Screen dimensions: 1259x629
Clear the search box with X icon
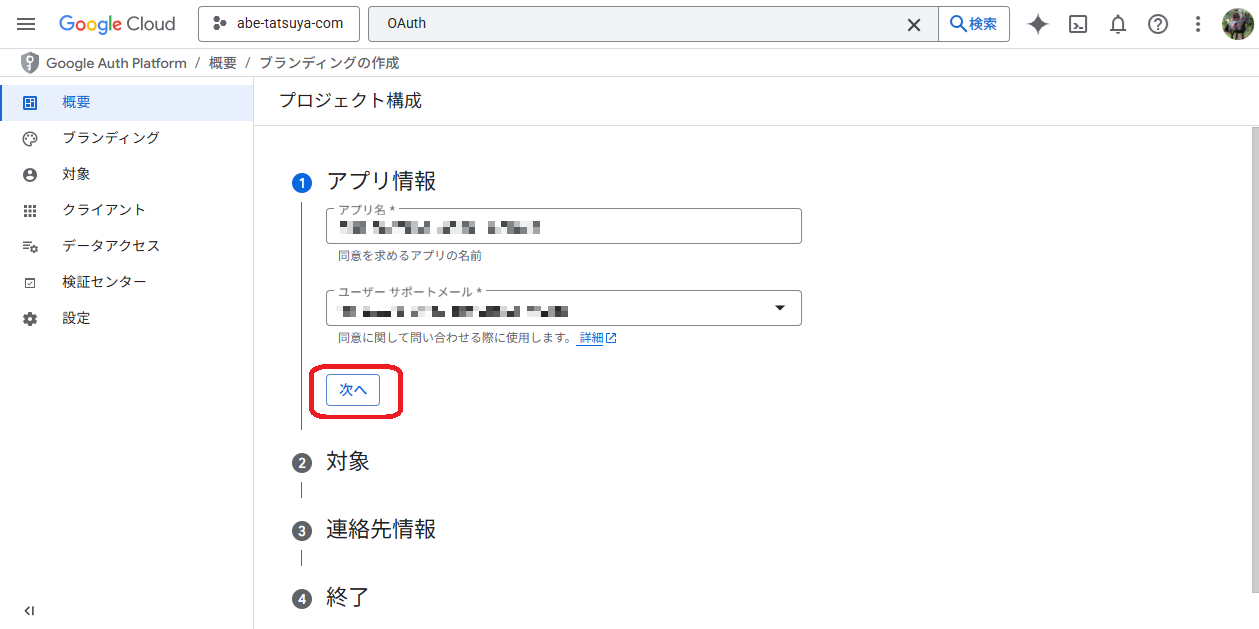(913, 24)
